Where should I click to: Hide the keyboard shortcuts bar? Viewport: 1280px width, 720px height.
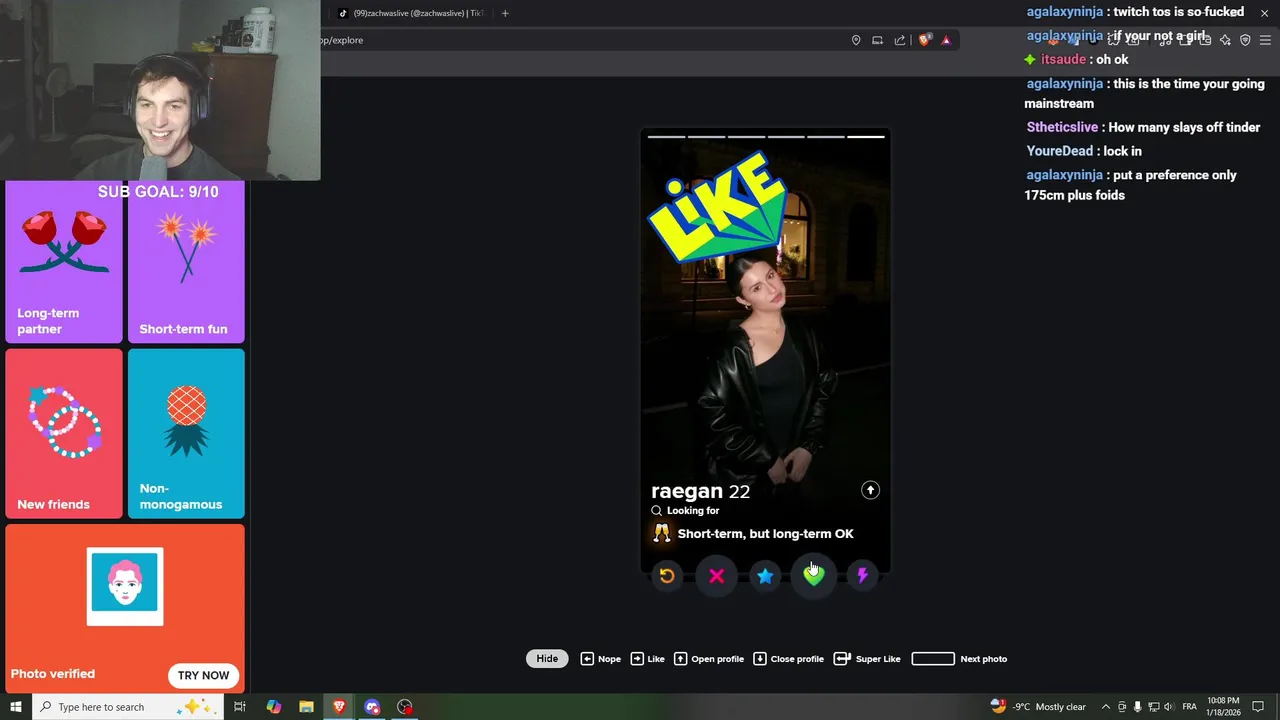tap(547, 659)
